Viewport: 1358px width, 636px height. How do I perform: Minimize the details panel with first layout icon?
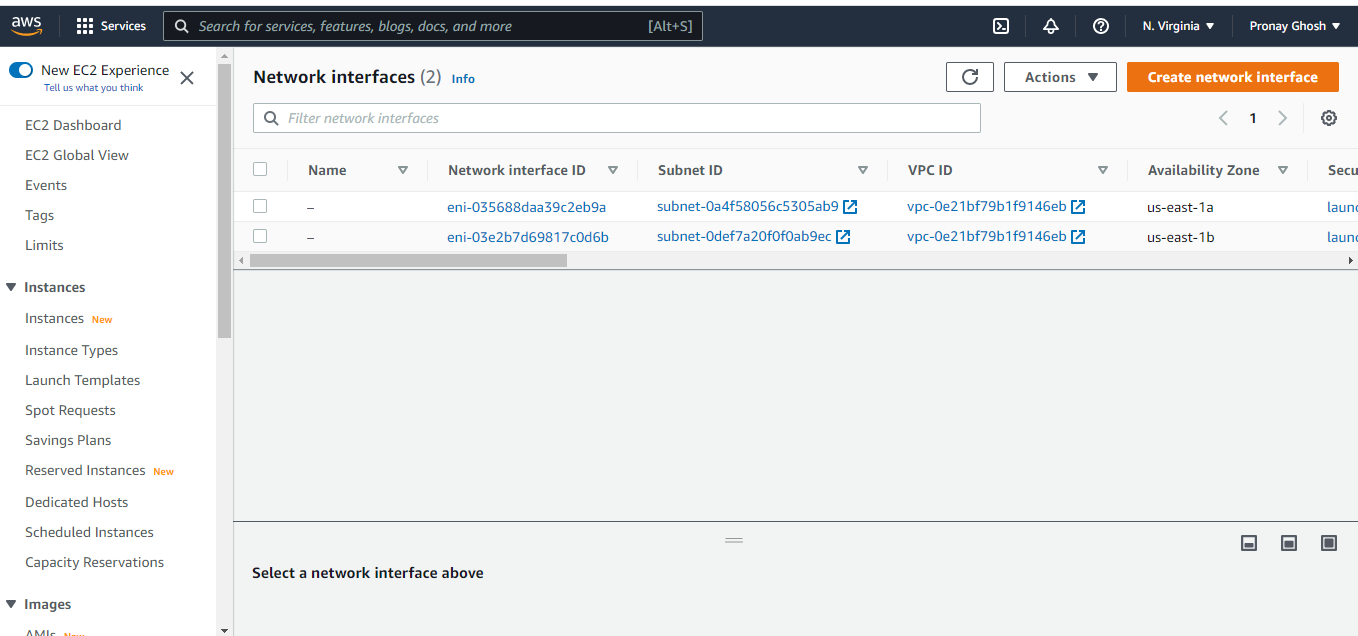click(1248, 543)
